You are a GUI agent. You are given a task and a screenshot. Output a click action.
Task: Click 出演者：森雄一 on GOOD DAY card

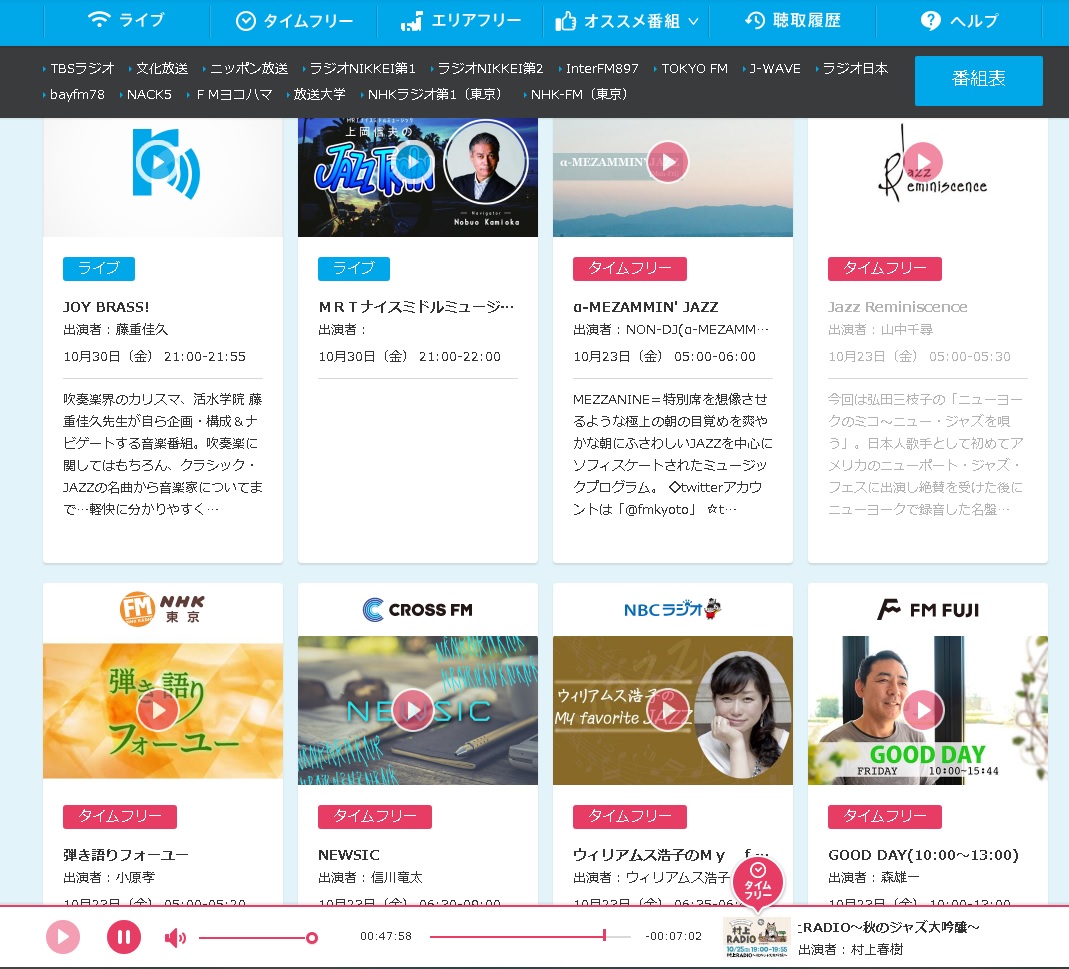coord(873,878)
